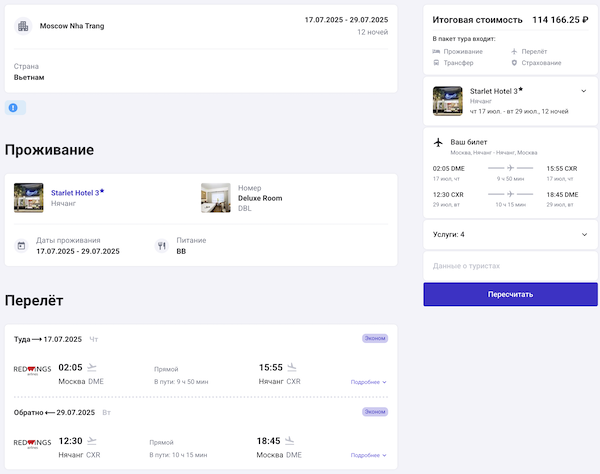Click the Red Wings logo on outbound flight
Viewport: 600px width, 474px height.
[31, 370]
